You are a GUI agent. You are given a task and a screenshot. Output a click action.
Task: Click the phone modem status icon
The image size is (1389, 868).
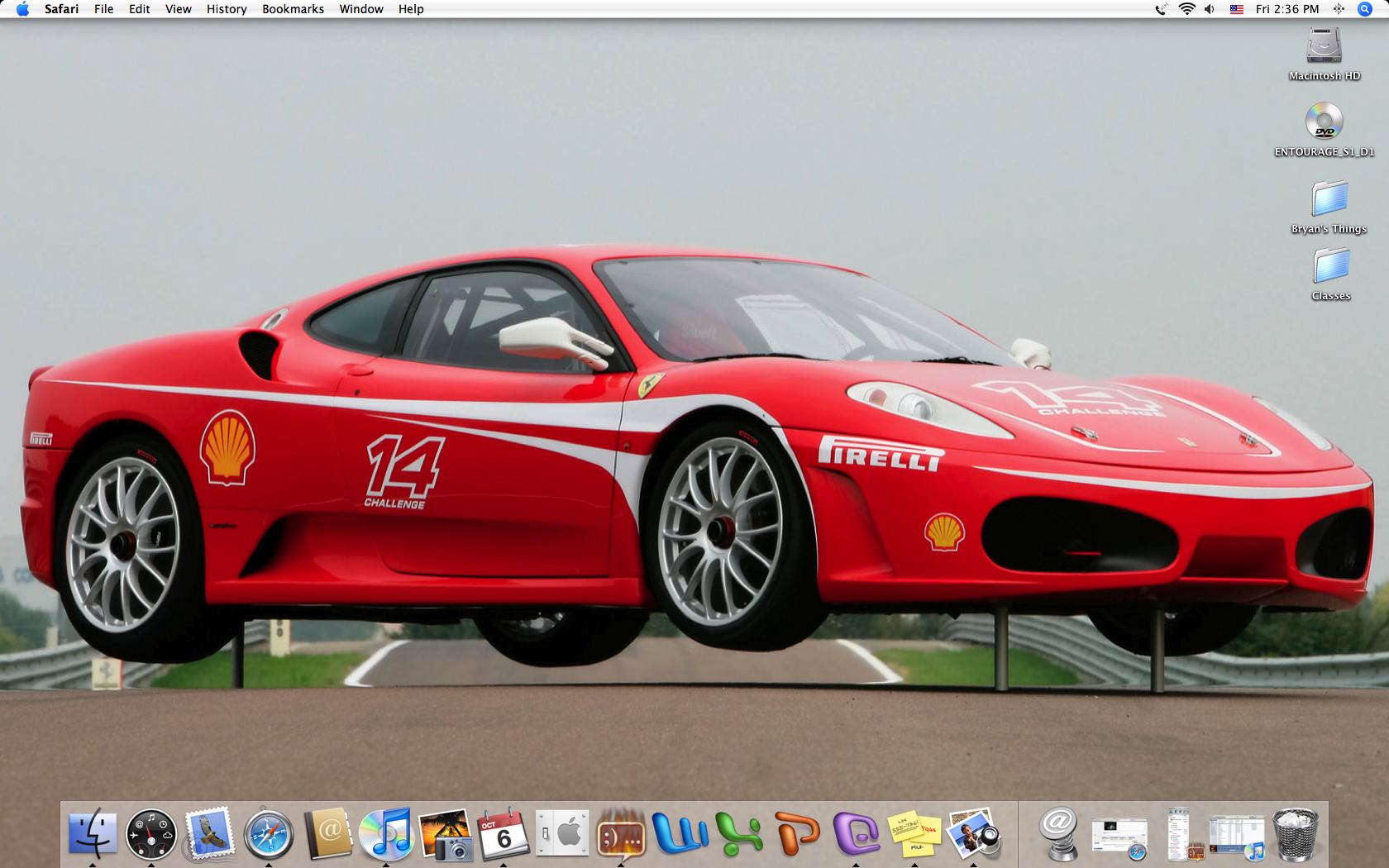(x=1162, y=9)
